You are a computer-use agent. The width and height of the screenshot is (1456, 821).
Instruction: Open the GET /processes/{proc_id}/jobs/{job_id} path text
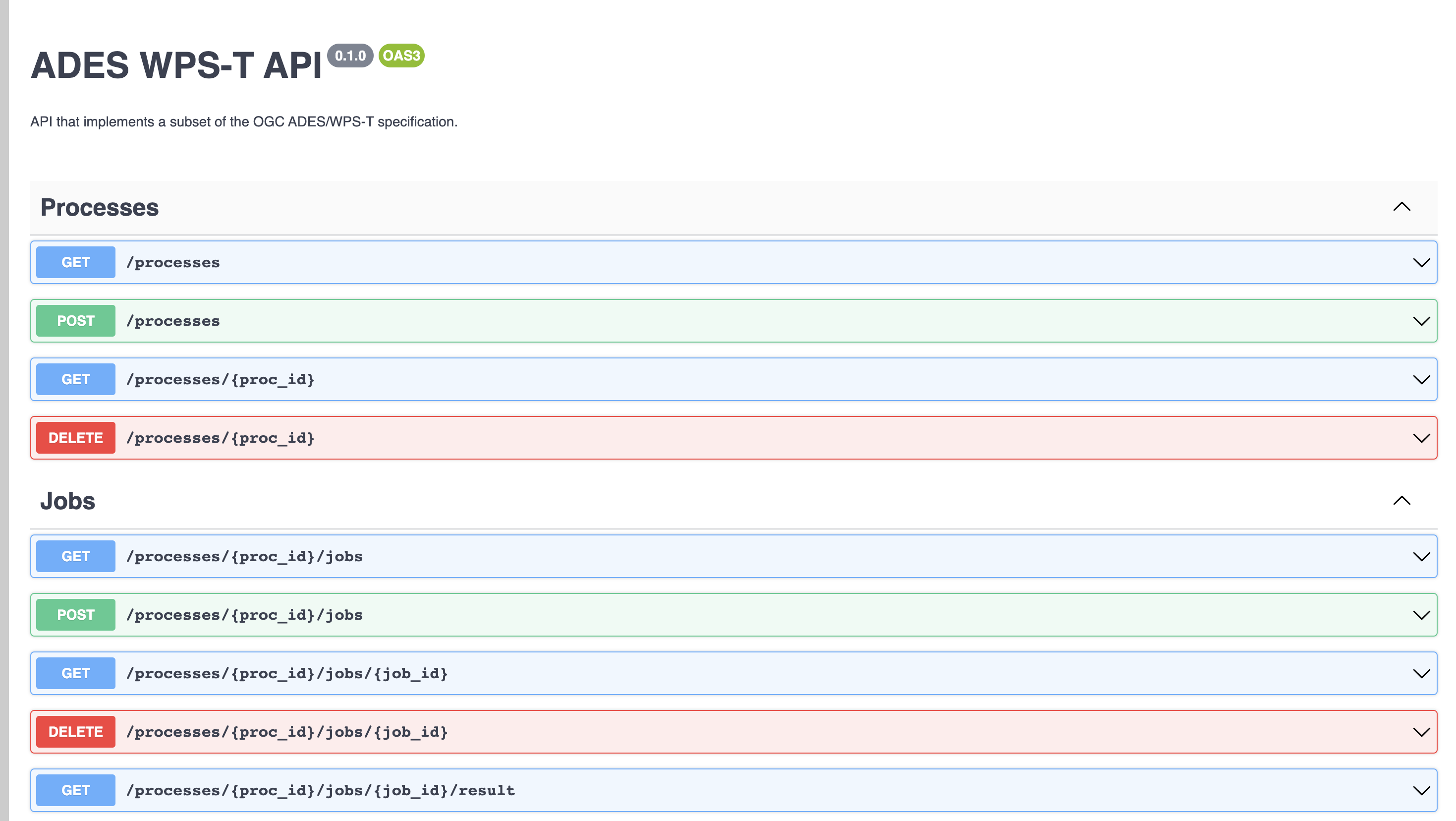click(286, 673)
